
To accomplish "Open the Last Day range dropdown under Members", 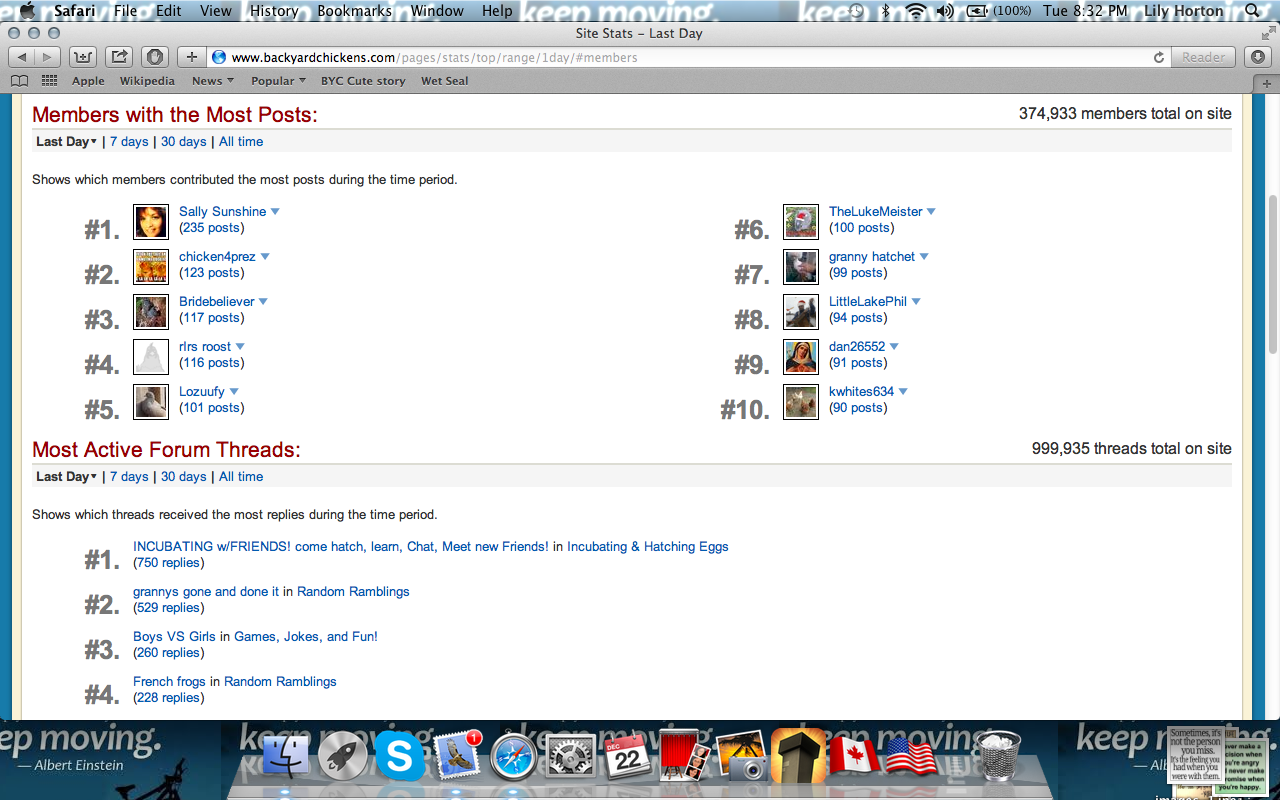I will point(66,142).
